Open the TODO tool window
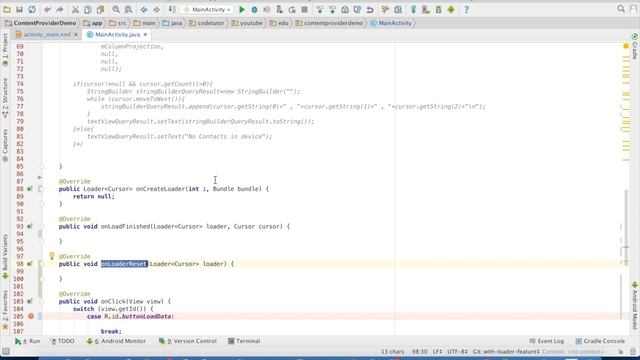Image resolution: width=640 pixels, height=360 pixels. [x=62, y=341]
